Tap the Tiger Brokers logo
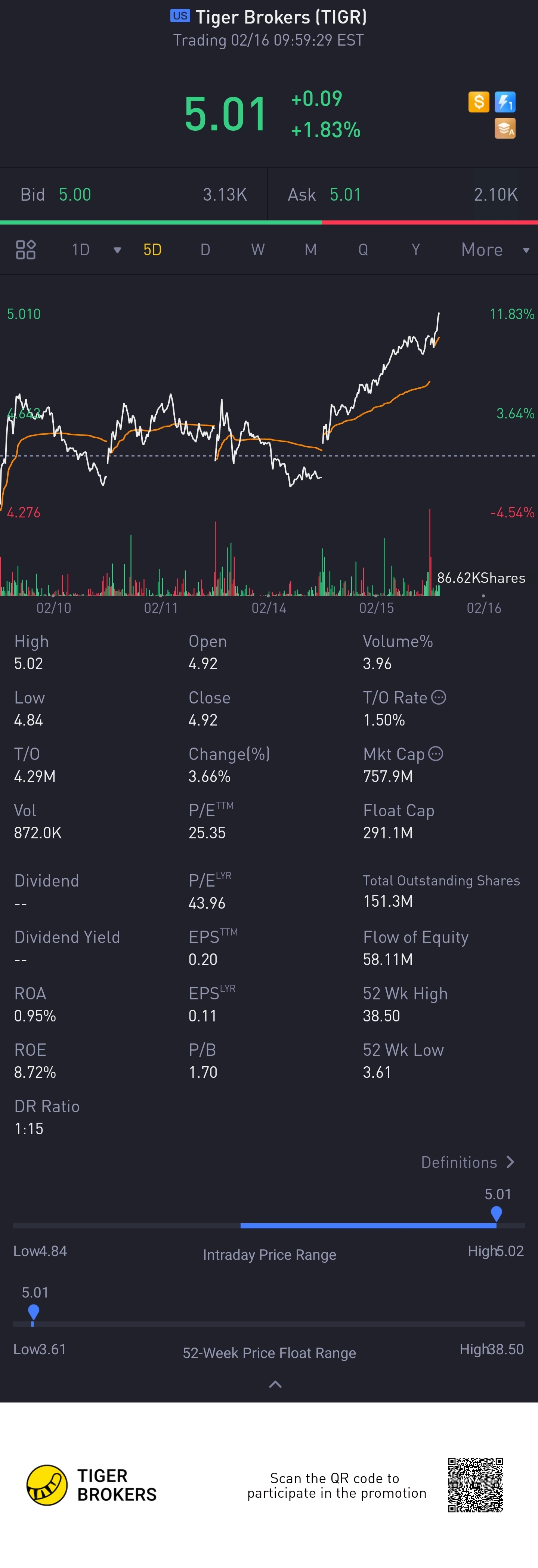The width and height of the screenshot is (538, 1568). [47, 1485]
